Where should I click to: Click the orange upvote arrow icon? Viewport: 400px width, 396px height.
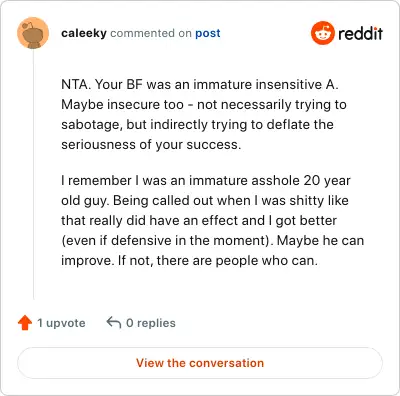(x=25, y=323)
